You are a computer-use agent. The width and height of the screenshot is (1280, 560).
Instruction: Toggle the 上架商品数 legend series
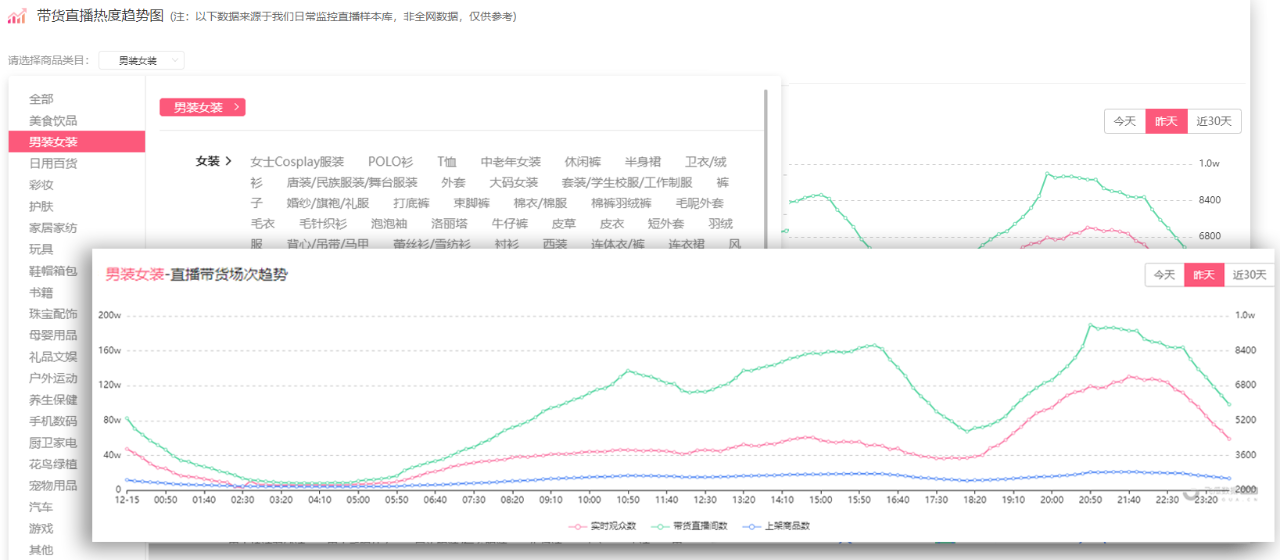(776, 526)
